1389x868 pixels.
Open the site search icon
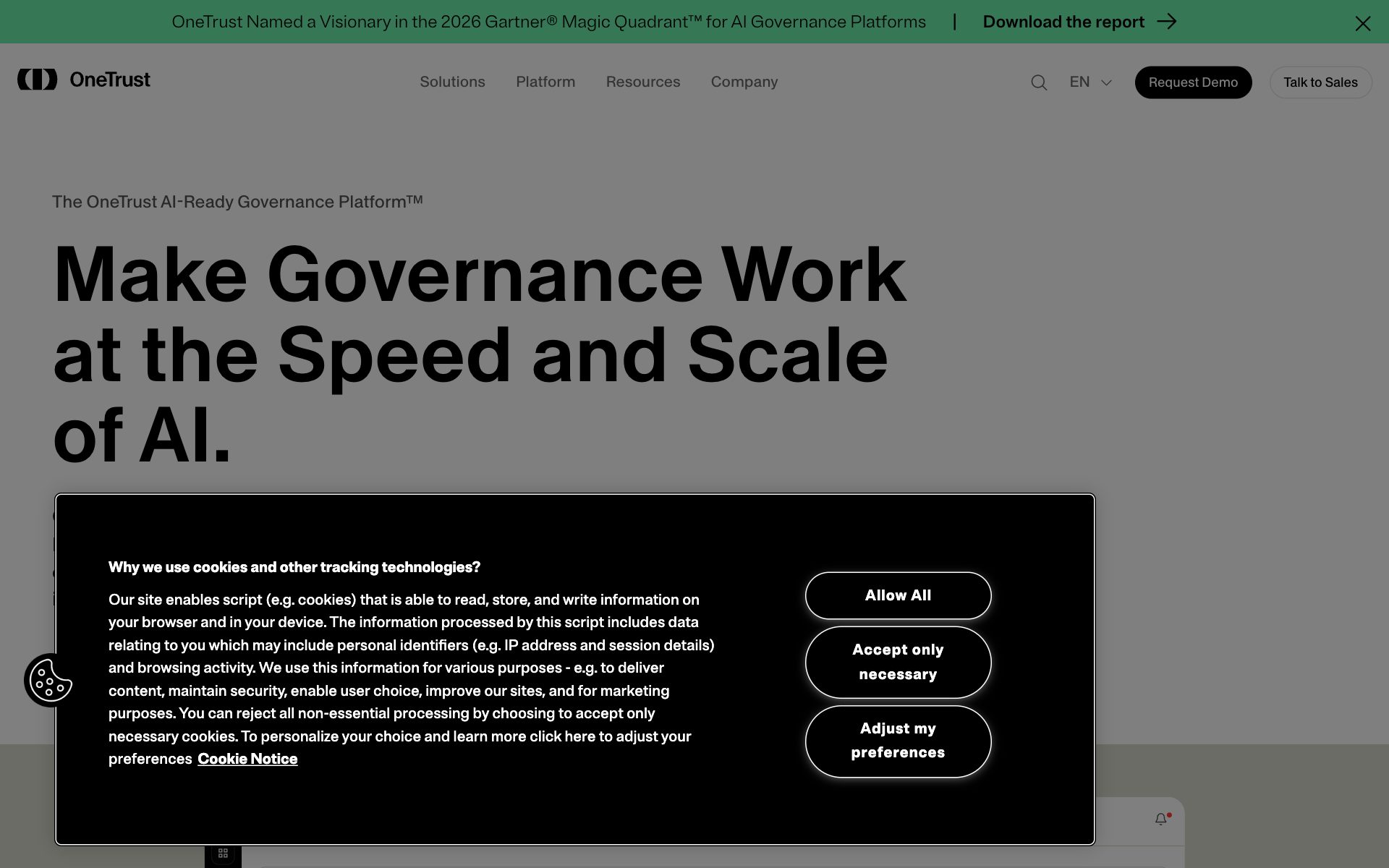1039,82
